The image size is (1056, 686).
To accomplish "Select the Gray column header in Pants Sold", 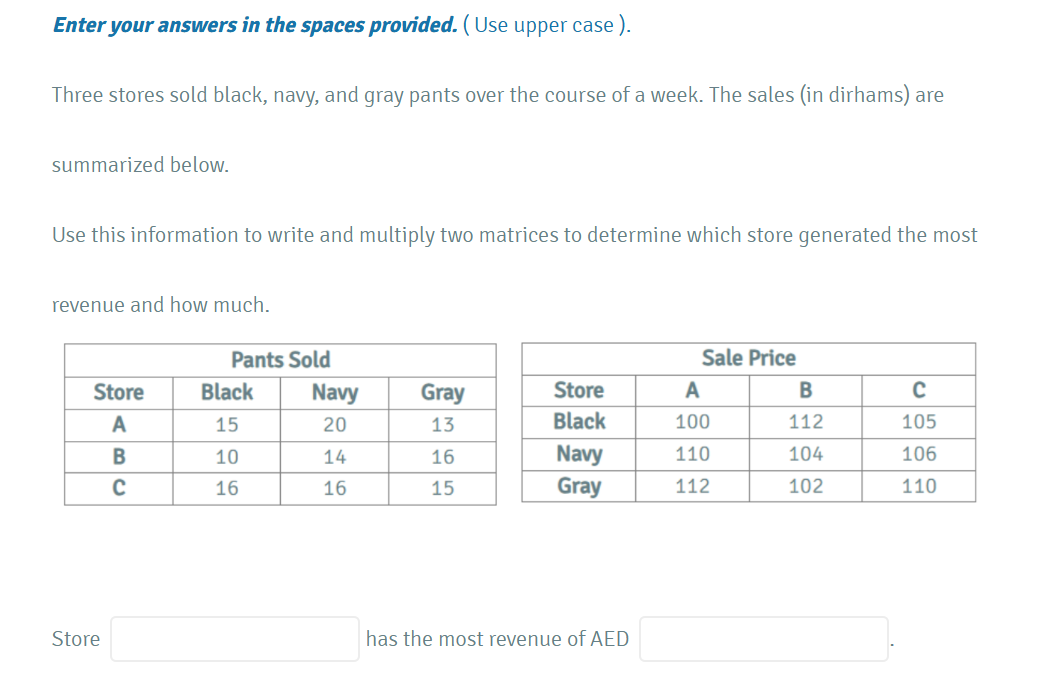I will click(x=442, y=392).
